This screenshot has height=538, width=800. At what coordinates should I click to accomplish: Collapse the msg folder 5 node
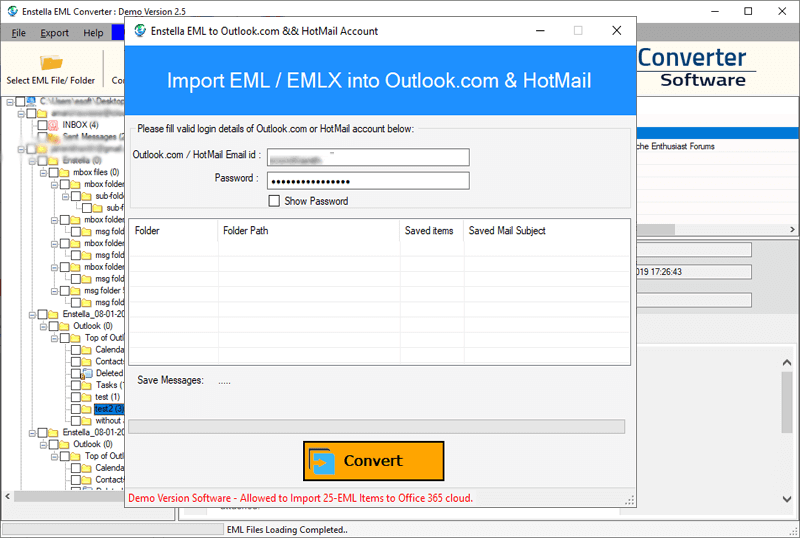(55, 291)
